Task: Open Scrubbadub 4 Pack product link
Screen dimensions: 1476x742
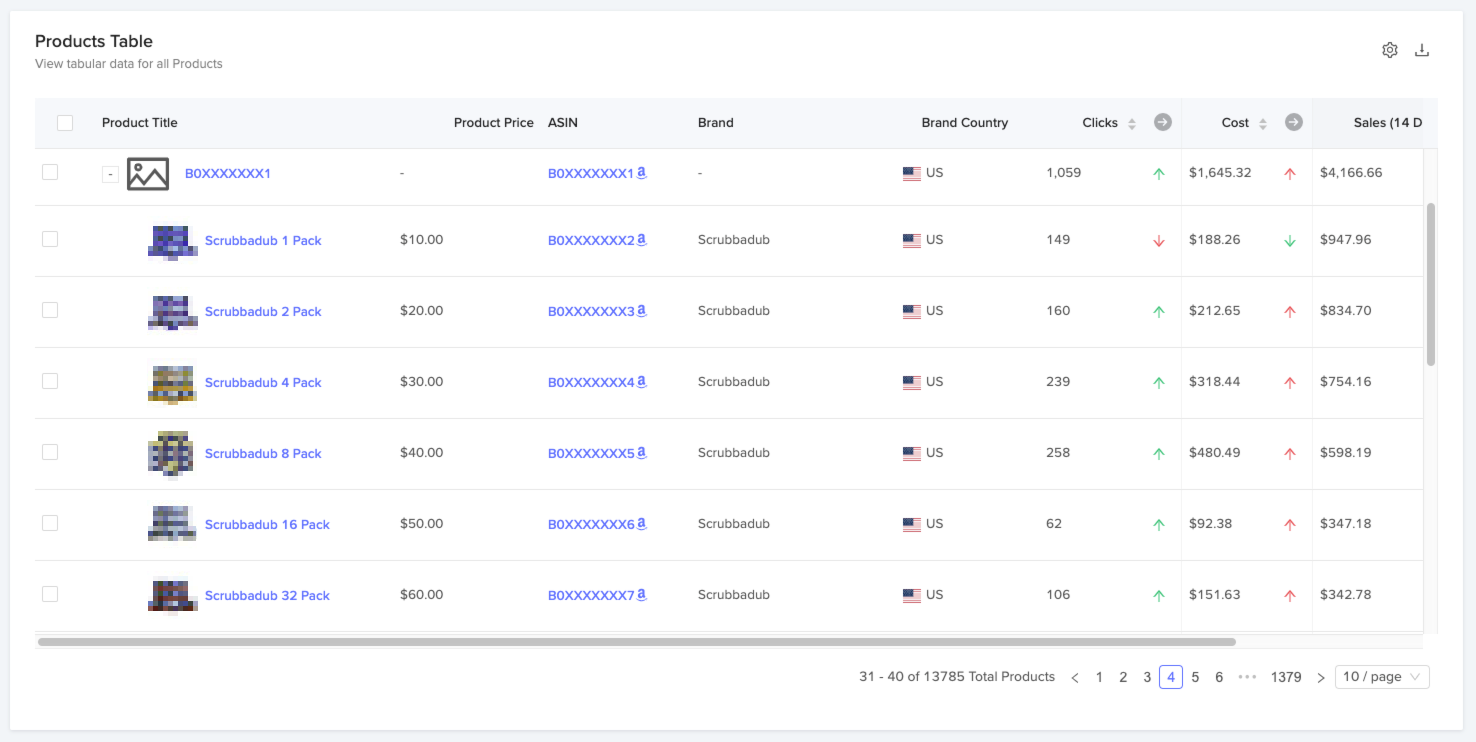Action: click(x=263, y=383)
